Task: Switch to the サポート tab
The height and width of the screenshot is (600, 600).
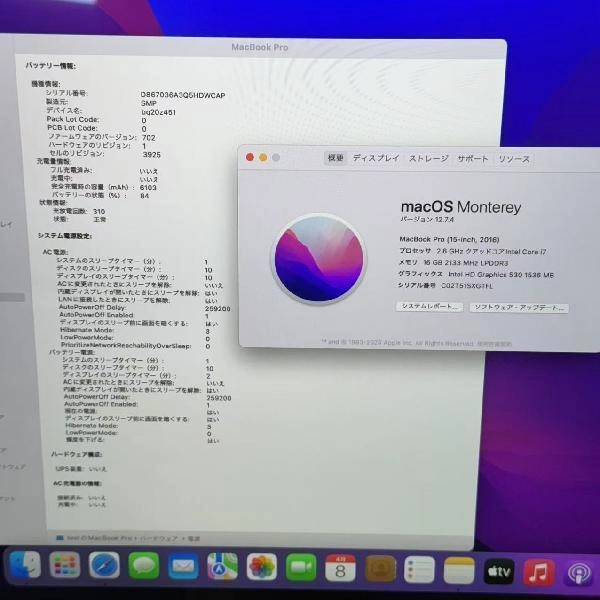Action: (473, 159)
